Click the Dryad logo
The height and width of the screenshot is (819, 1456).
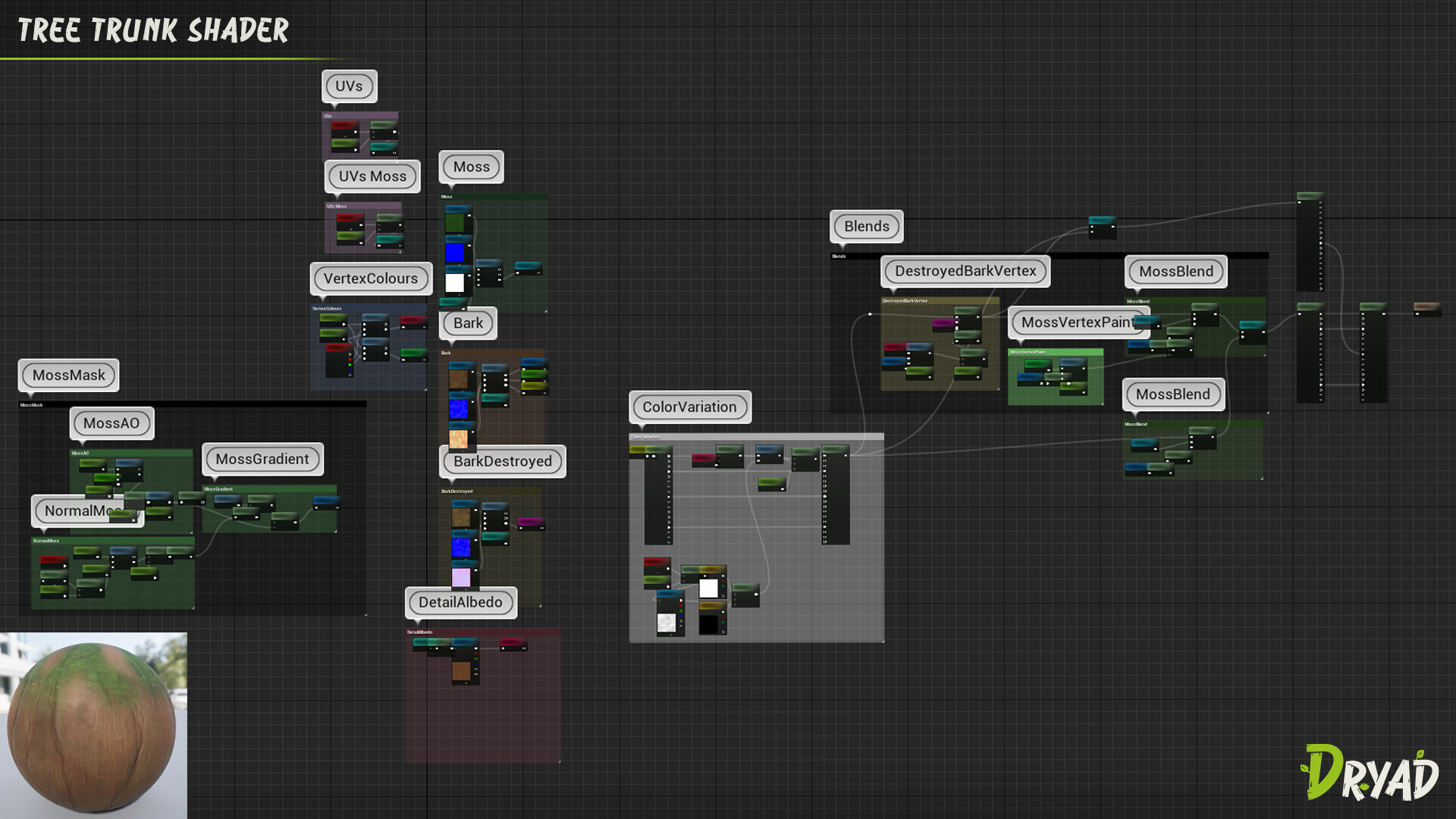pyautogui.click(x=1370, y=773)
